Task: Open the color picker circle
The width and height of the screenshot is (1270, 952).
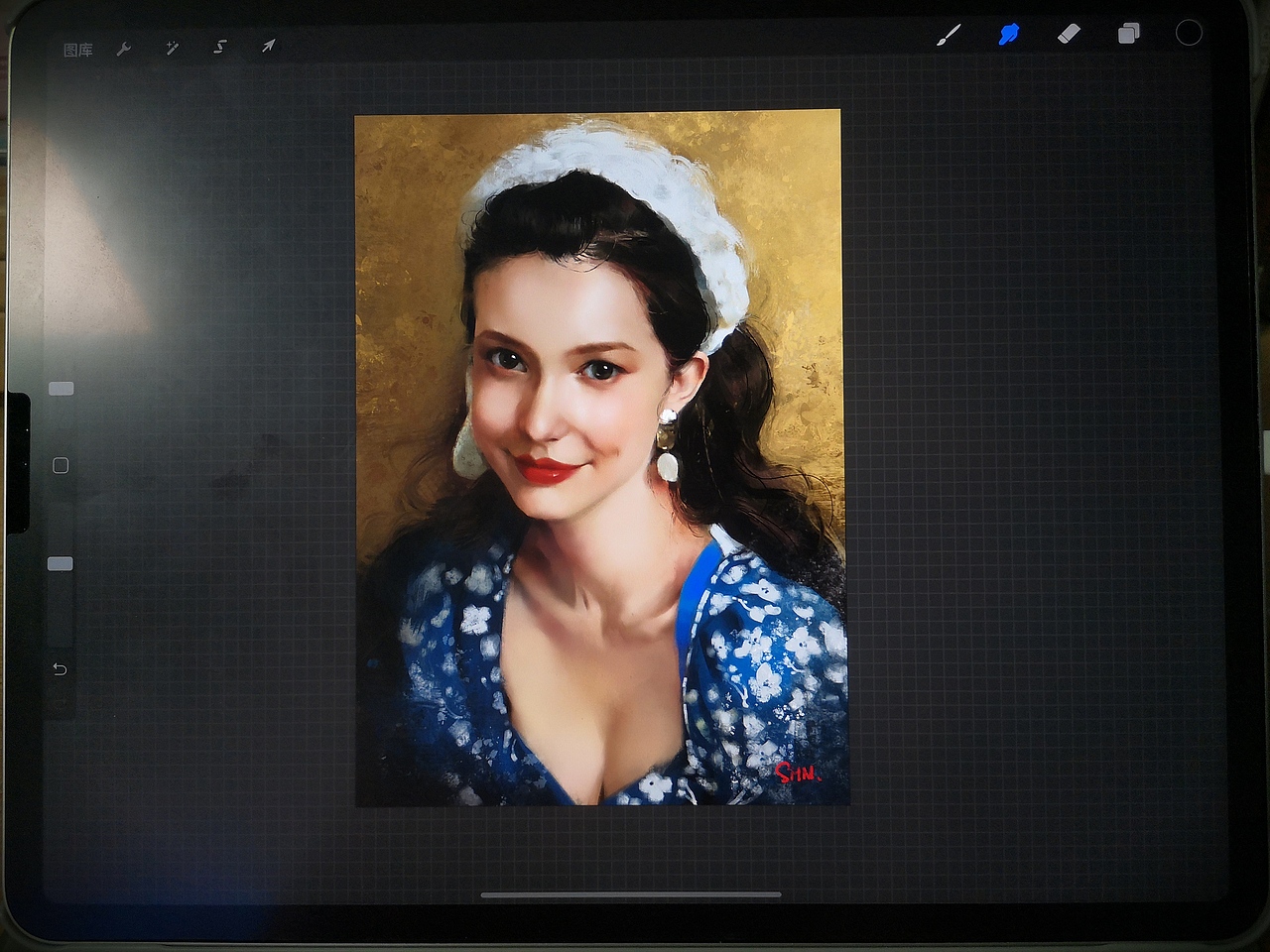Action: 1189,33
